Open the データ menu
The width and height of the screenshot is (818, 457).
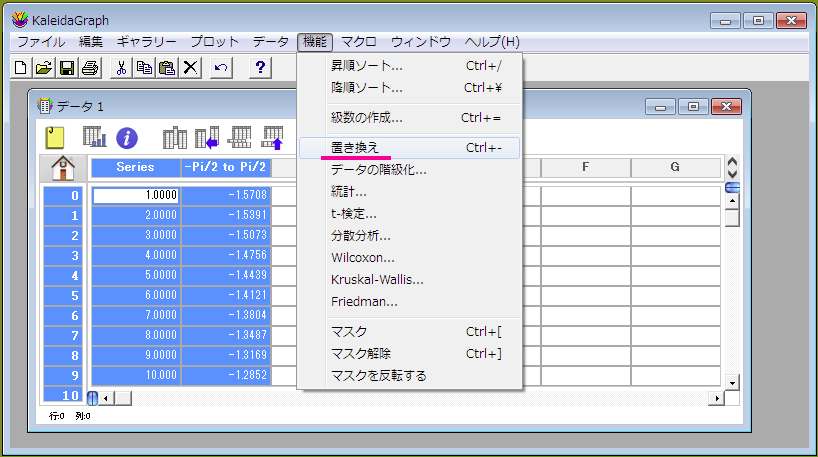pos(271,42)
